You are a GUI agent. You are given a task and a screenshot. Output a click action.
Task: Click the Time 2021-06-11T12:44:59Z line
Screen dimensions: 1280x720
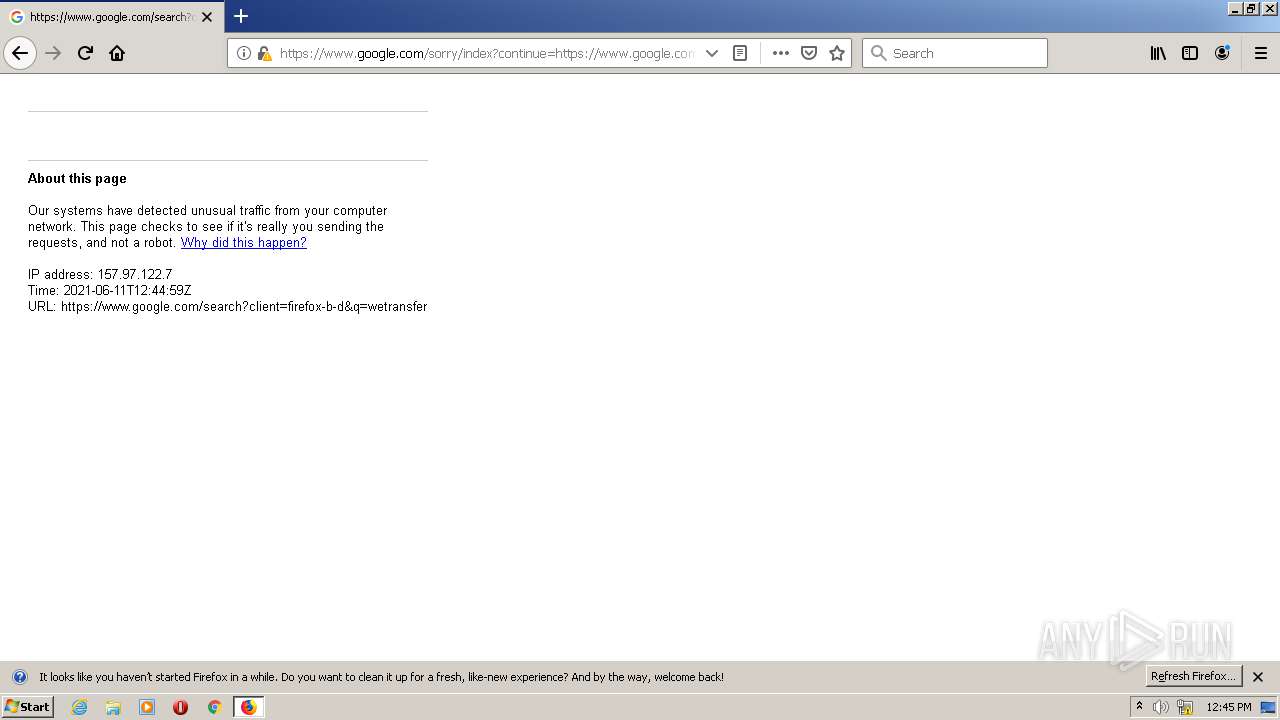coord(110,291)
